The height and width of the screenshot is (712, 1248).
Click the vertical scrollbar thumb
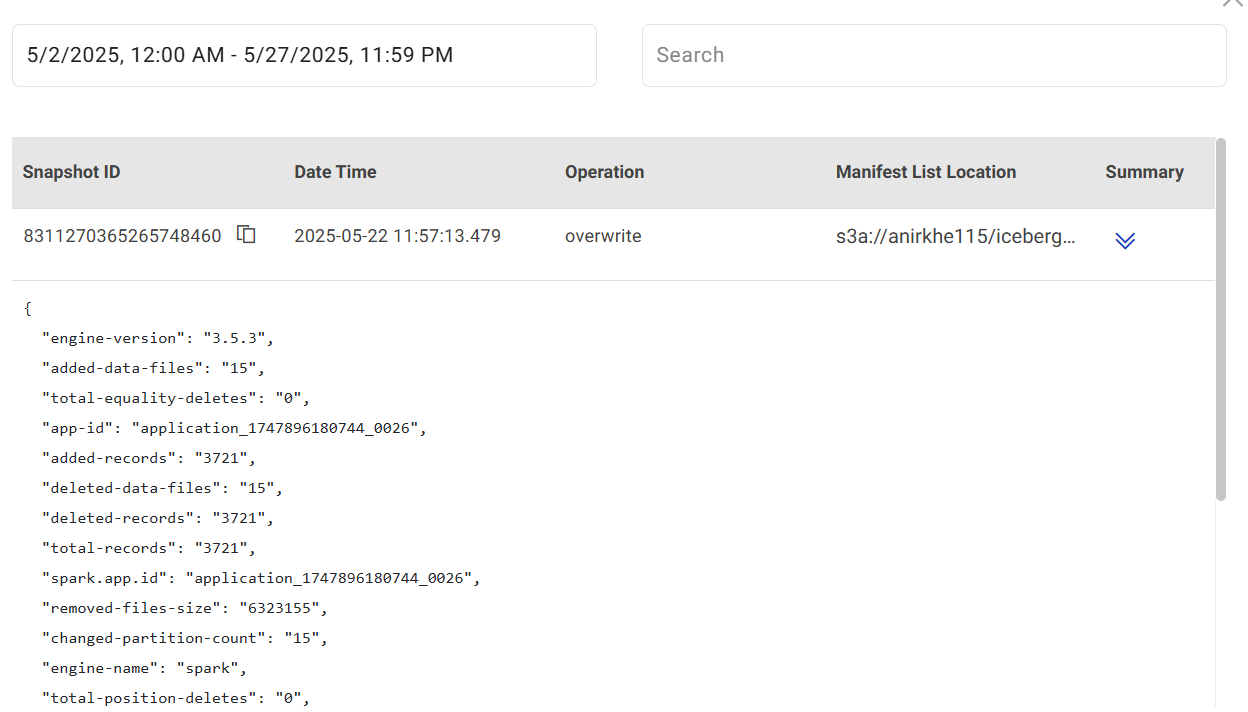pos(1220,320)
